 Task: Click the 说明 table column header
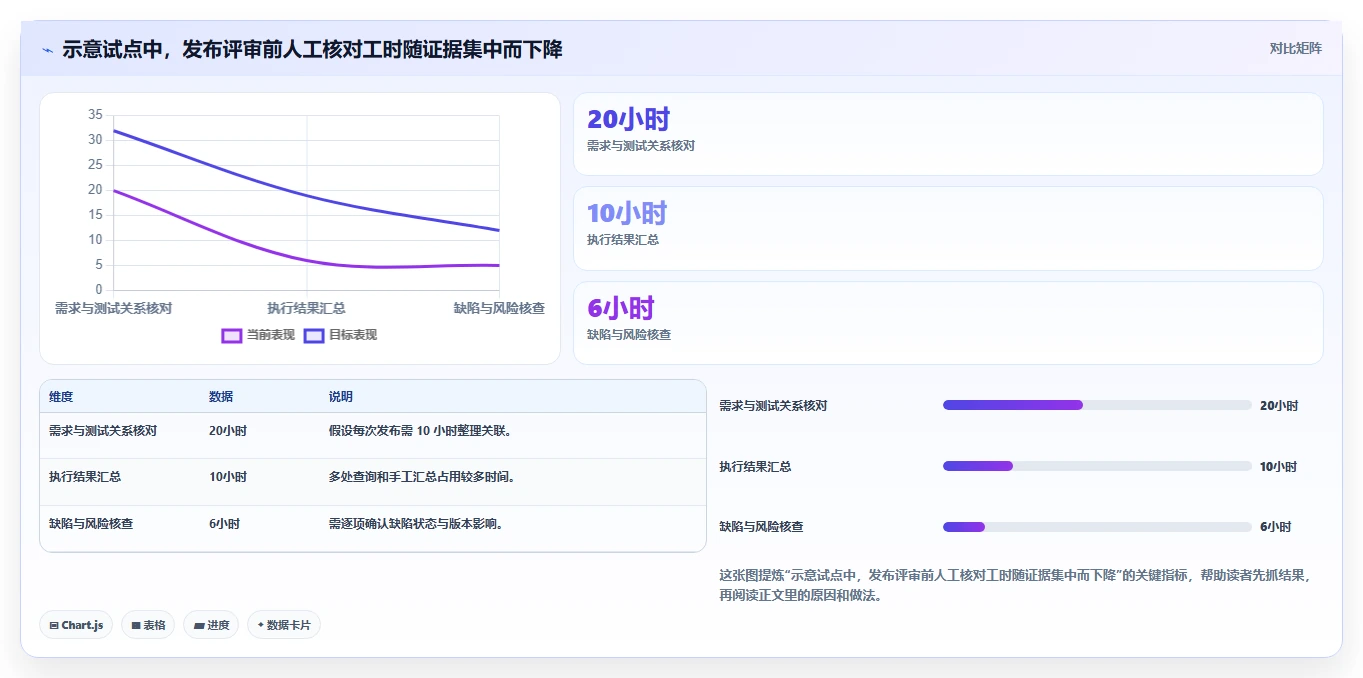341,397
